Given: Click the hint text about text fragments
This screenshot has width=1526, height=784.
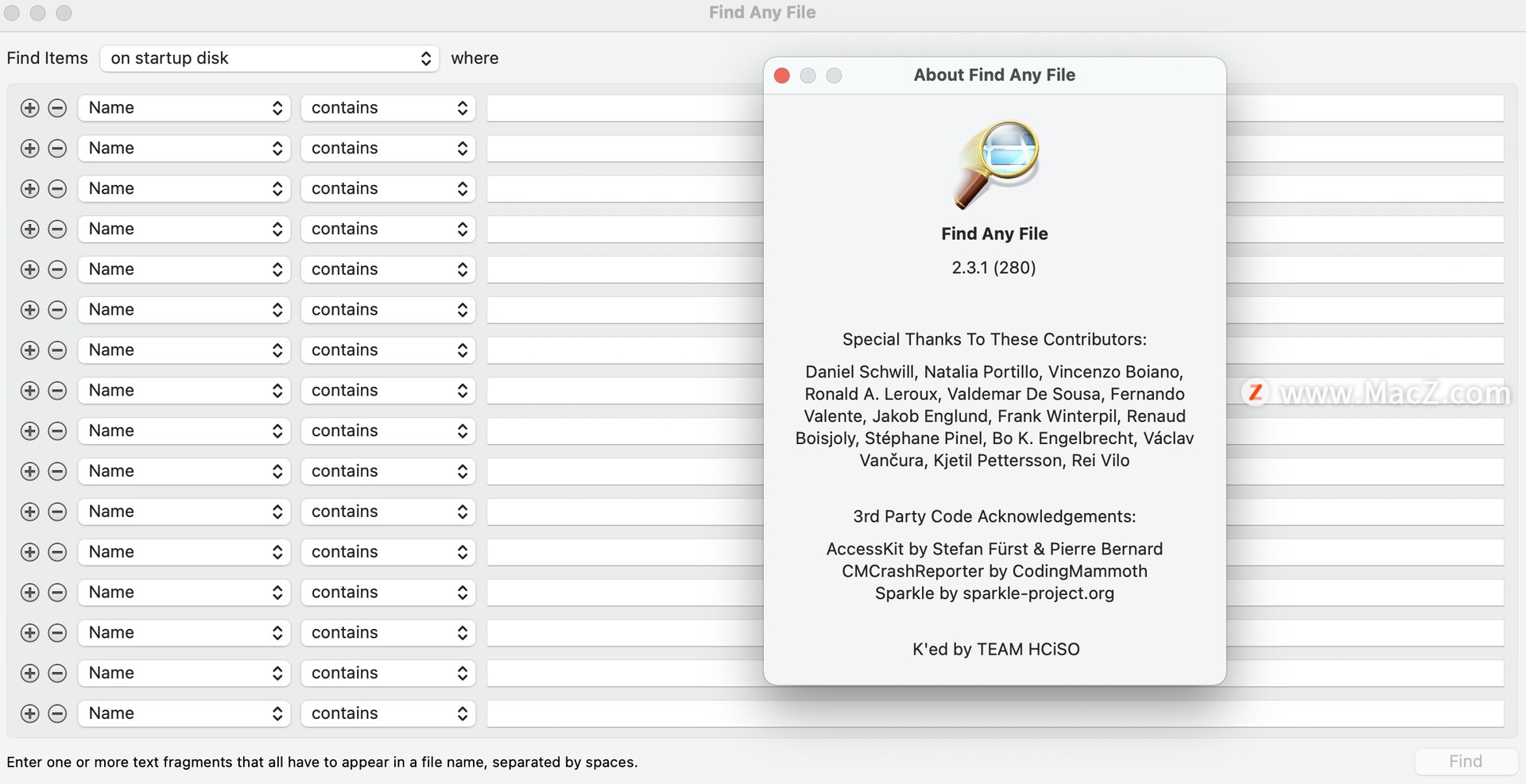Looking at the screenshot, I should coord(322,763).
